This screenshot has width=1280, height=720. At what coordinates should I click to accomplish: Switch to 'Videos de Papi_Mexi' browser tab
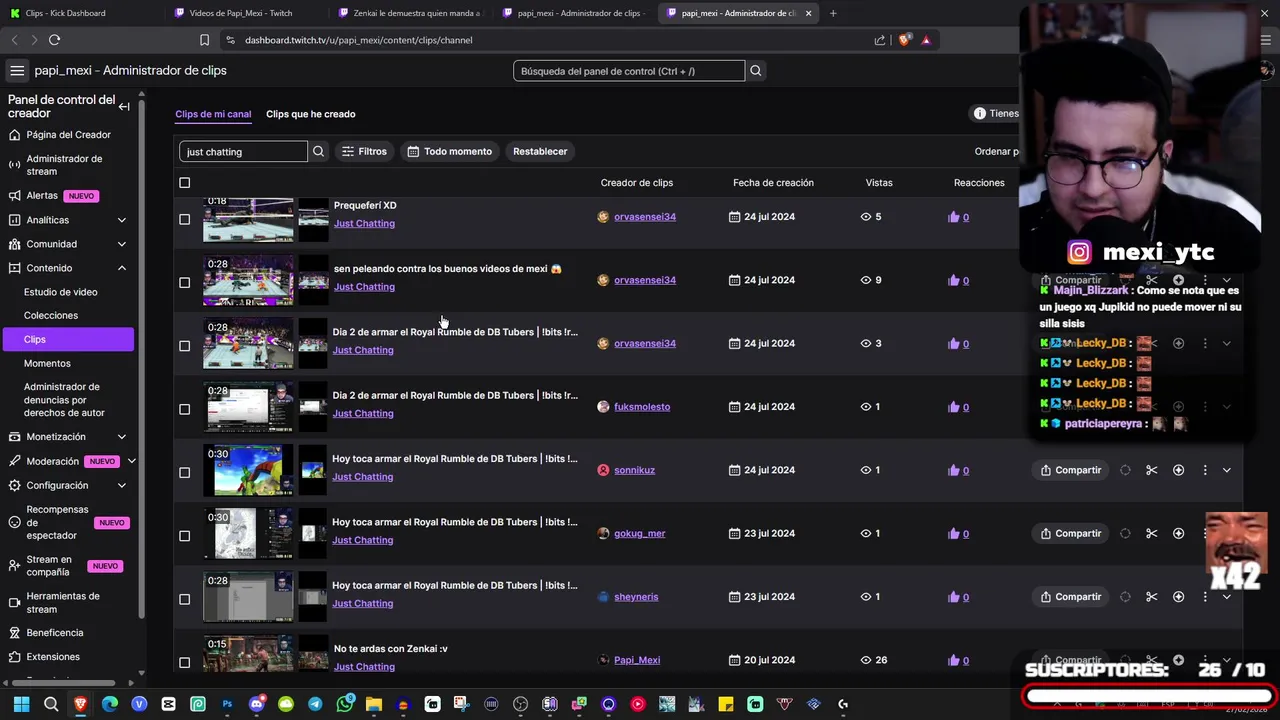240,13
